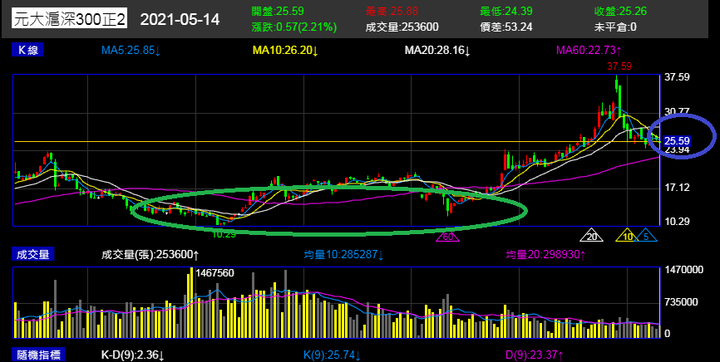Click the highlighted 25.59 price on the axis
The width and height of the screenshot is (720, 362).
[x=677, y=141]
